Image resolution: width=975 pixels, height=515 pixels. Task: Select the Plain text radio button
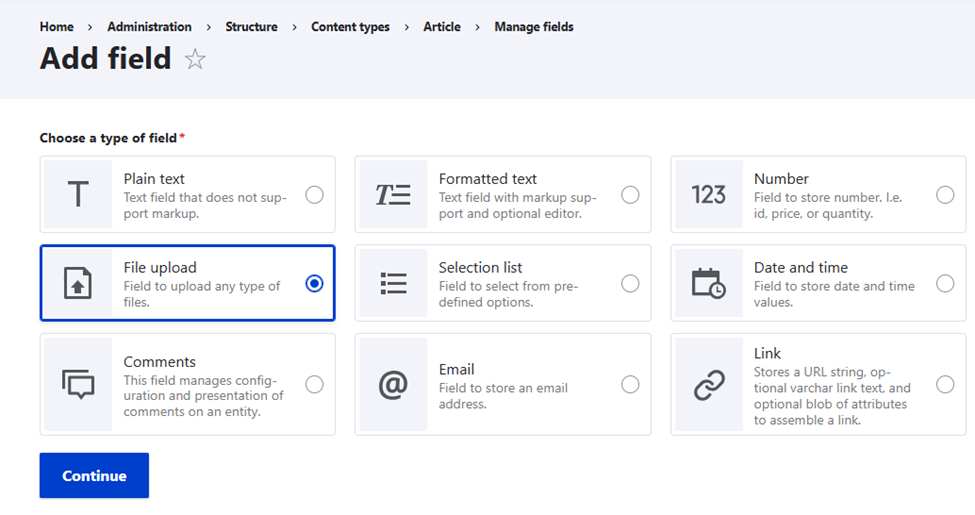(x=315, y=195)
